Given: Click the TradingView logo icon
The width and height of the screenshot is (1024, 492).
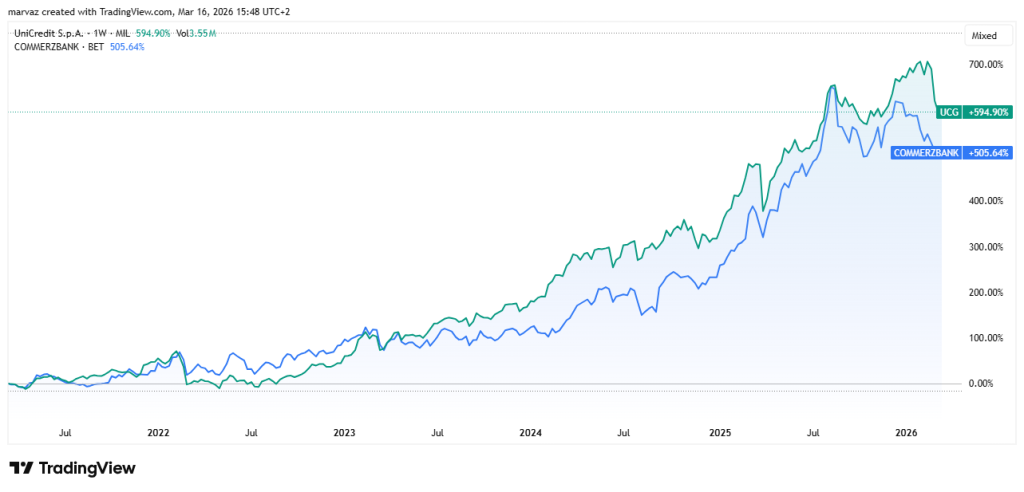Looking at the screenshot, I should [x=21, y=468].
